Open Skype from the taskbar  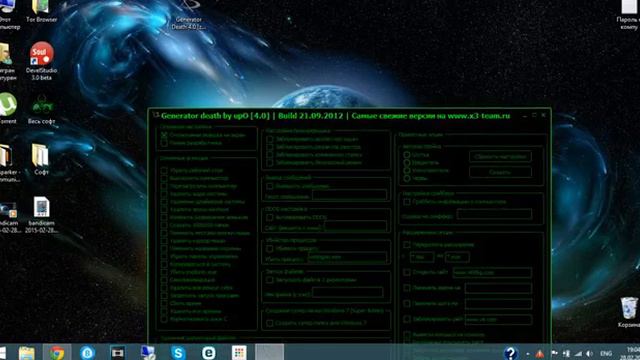click(178, 353)
